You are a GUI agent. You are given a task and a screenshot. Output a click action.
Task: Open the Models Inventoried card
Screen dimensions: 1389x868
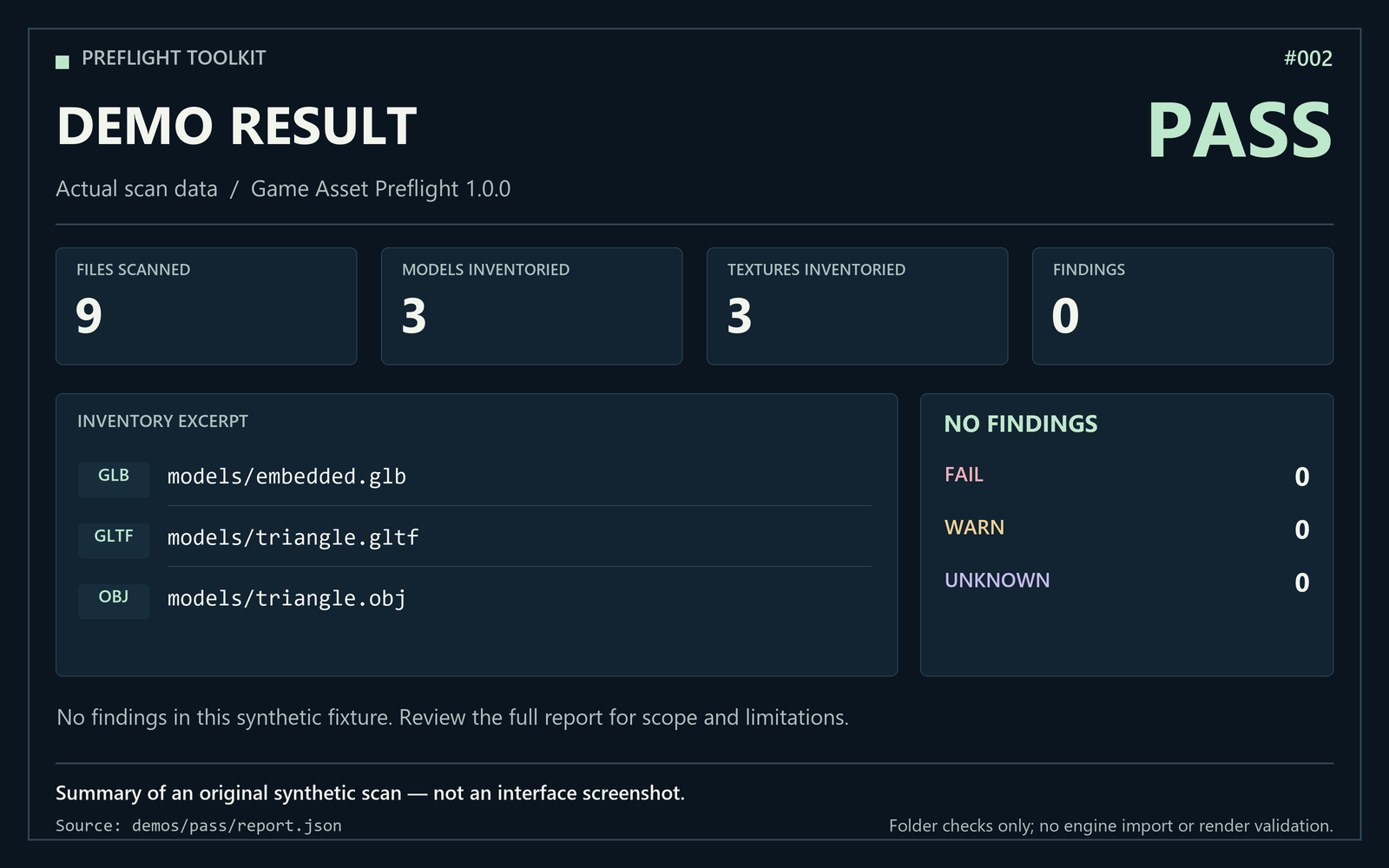[532, 306]
